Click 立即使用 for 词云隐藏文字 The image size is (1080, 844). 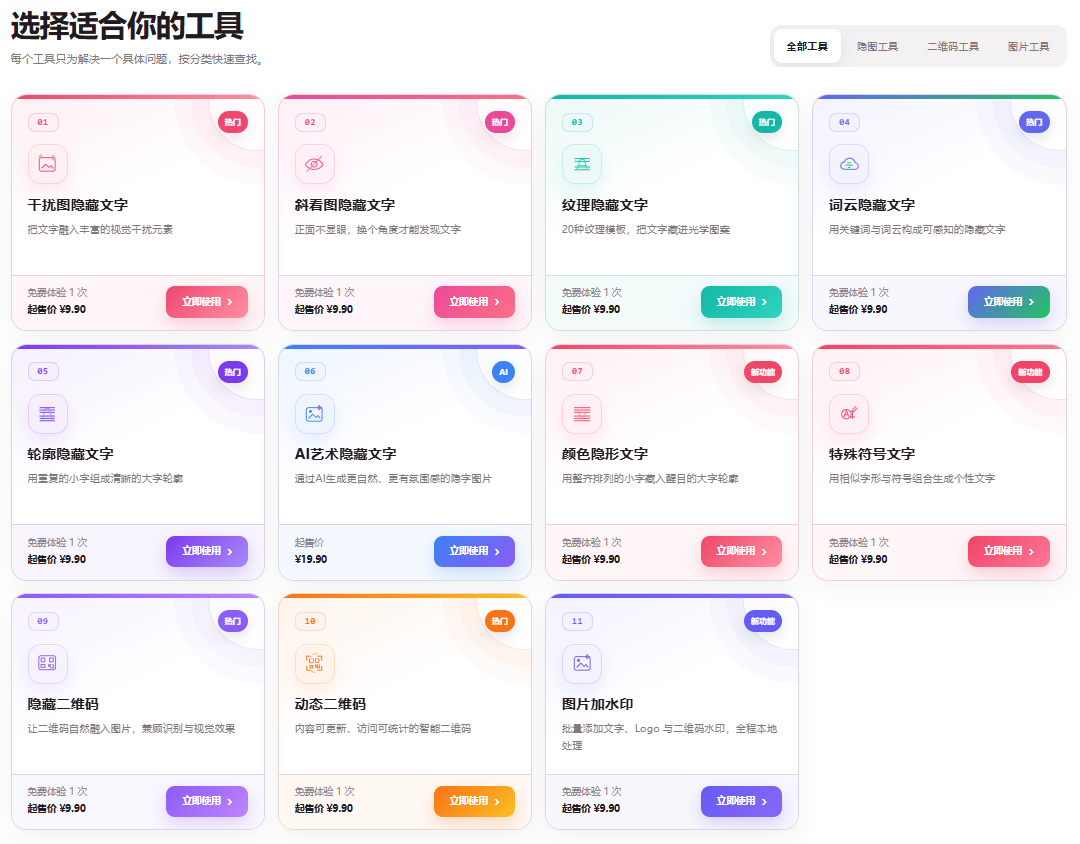pos(1008,302)
